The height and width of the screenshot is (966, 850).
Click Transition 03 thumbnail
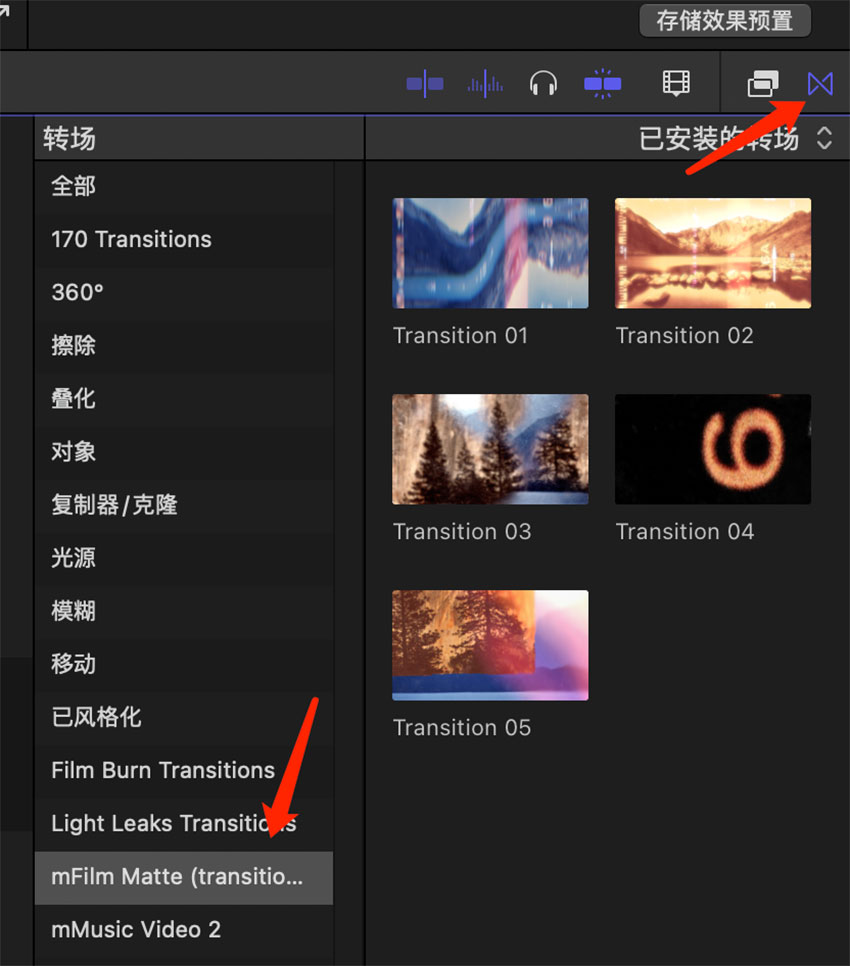[x=490, y=449]
